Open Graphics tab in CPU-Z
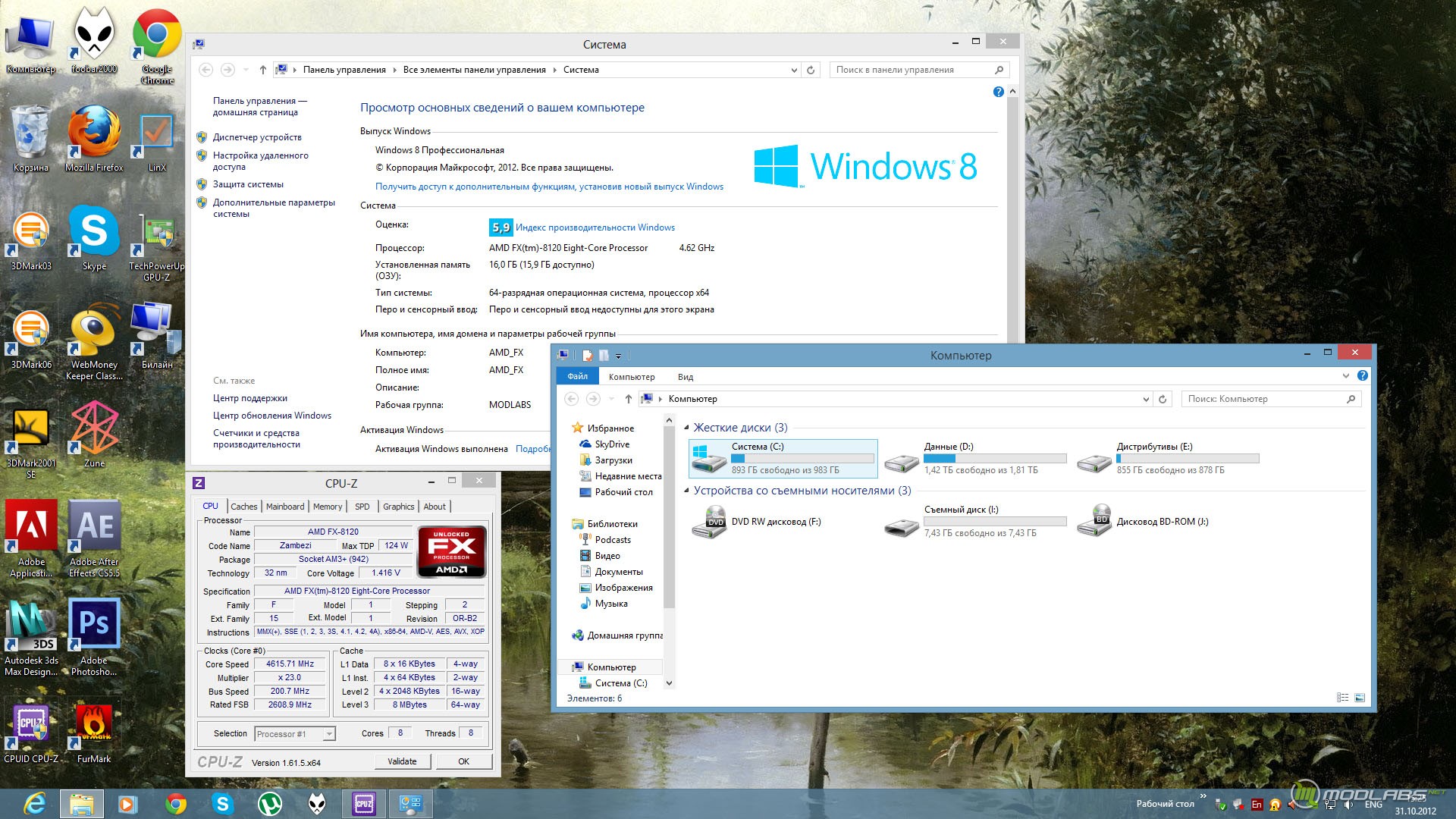 (x=398, y=507)
